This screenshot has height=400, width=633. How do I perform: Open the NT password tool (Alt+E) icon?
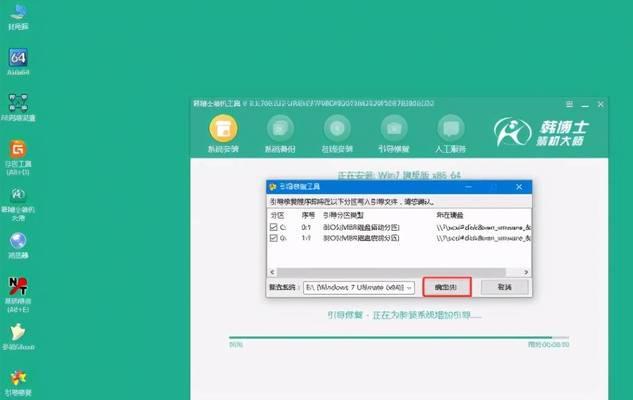[x=18, y=295]
